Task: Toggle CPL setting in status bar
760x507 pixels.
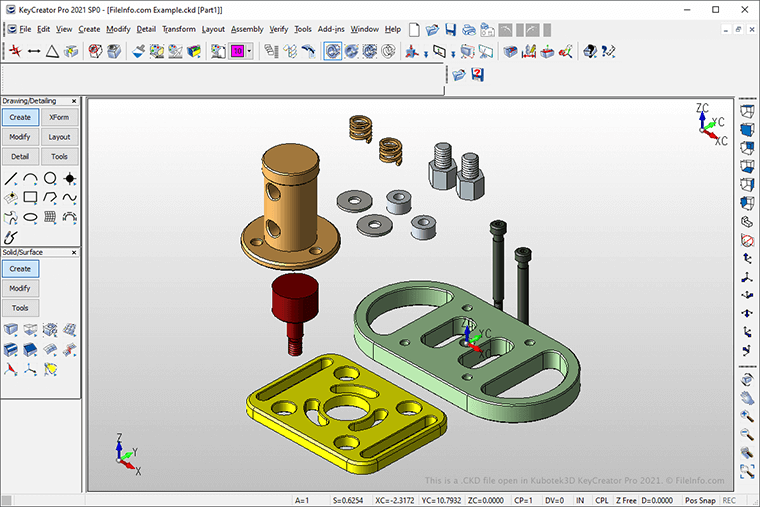Action: pyautogui.click(x=602, y=500)
